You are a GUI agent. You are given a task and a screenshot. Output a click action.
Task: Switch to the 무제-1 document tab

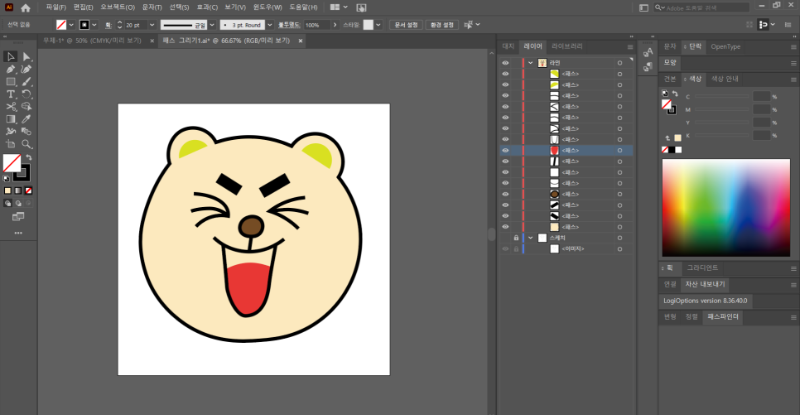coord(92,41)
